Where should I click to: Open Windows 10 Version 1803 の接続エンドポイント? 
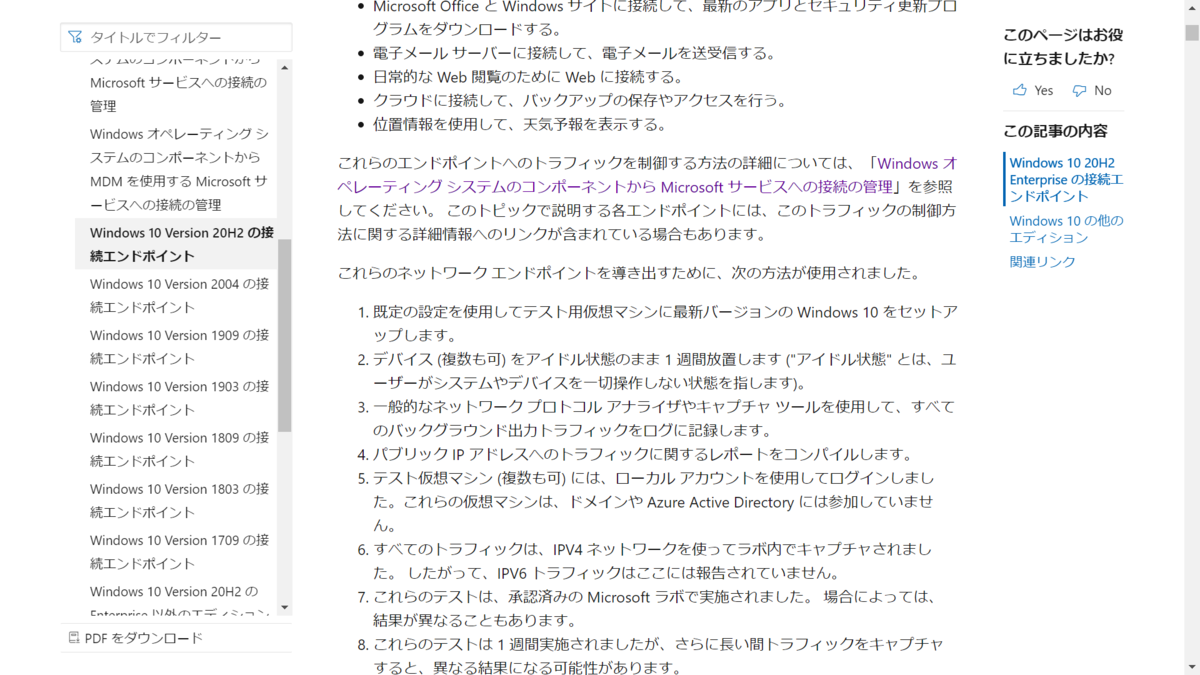pyautogui.click(x=180, y=501)
